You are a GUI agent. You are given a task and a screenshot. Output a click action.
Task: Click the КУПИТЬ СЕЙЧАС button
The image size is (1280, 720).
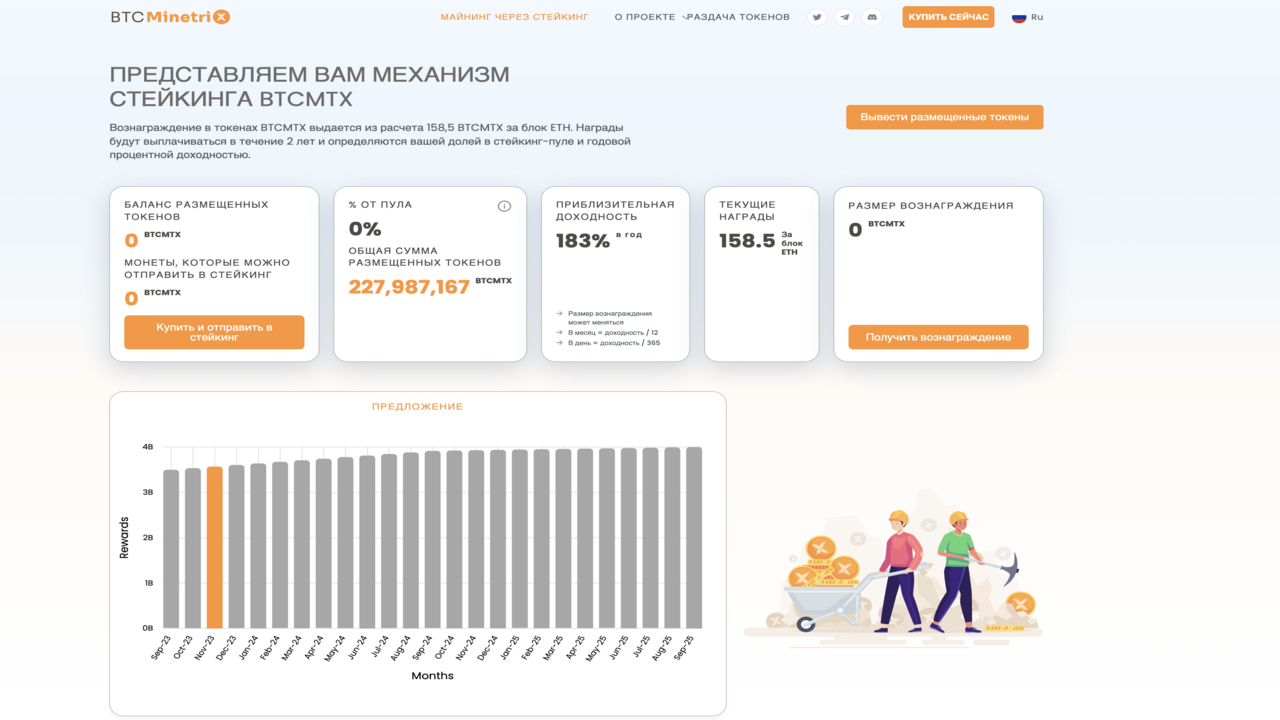[948, 17]
